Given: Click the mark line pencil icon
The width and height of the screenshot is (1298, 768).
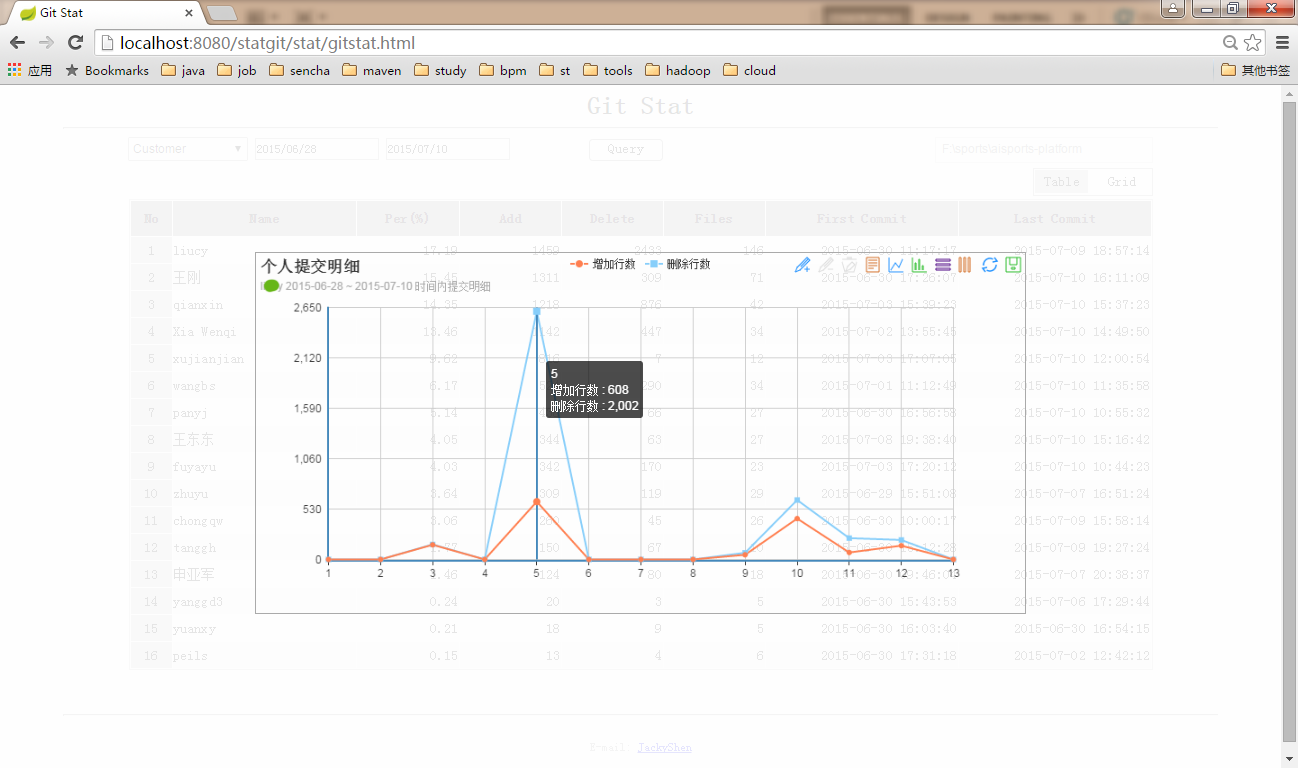Looking at the screenshot, I should (802, 265).
